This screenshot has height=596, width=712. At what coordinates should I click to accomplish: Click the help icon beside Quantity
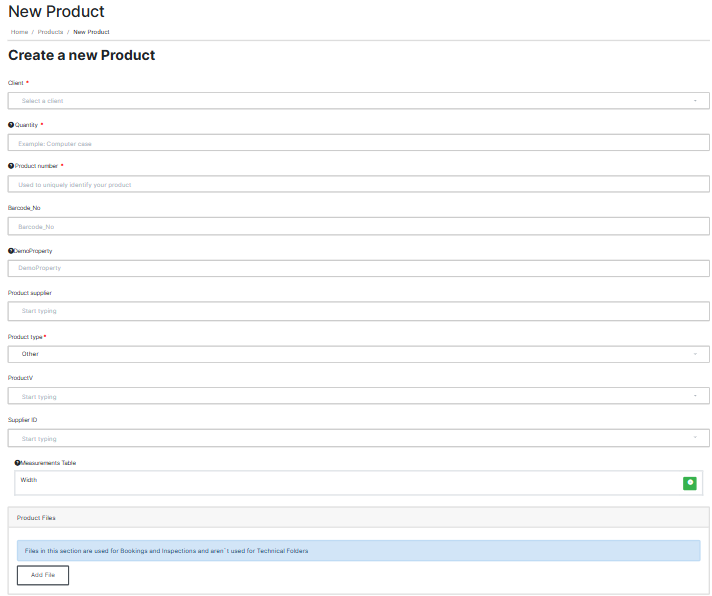coord(11,125)
